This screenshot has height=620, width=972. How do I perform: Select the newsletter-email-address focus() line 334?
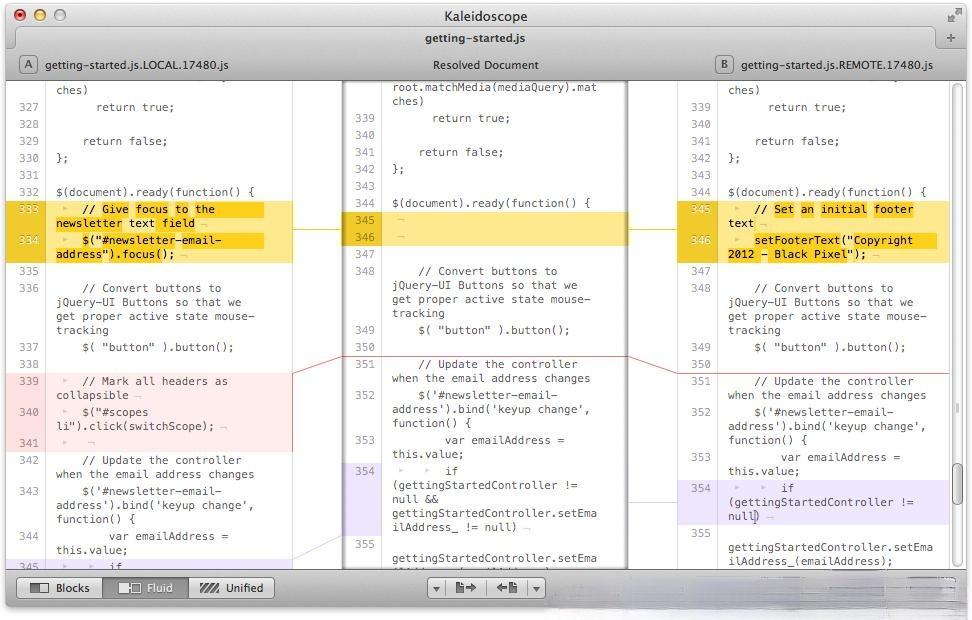149,247
